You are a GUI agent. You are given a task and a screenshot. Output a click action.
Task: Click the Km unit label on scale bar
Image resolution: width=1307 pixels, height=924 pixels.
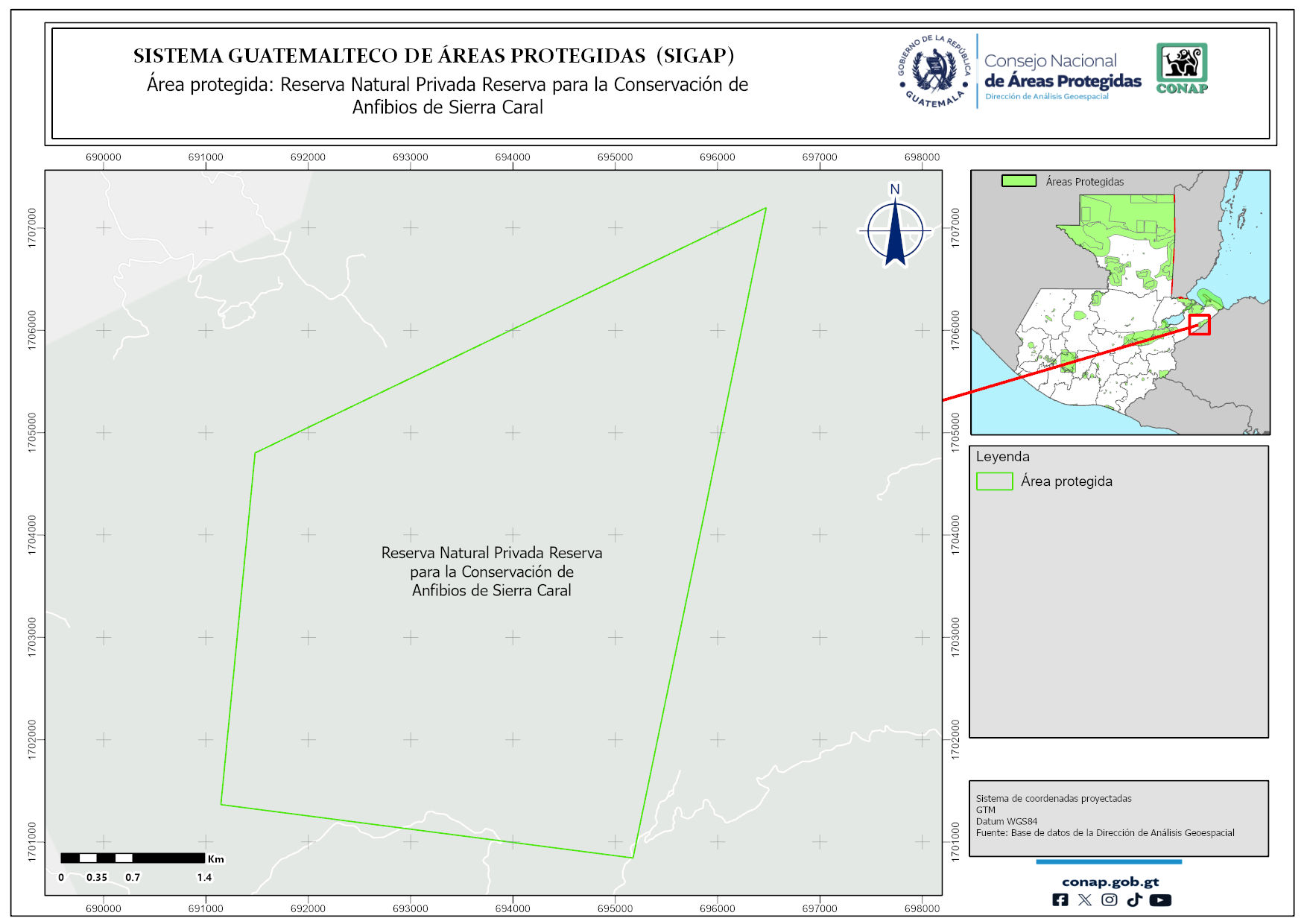pyautogui.click(x=215, y=859)
